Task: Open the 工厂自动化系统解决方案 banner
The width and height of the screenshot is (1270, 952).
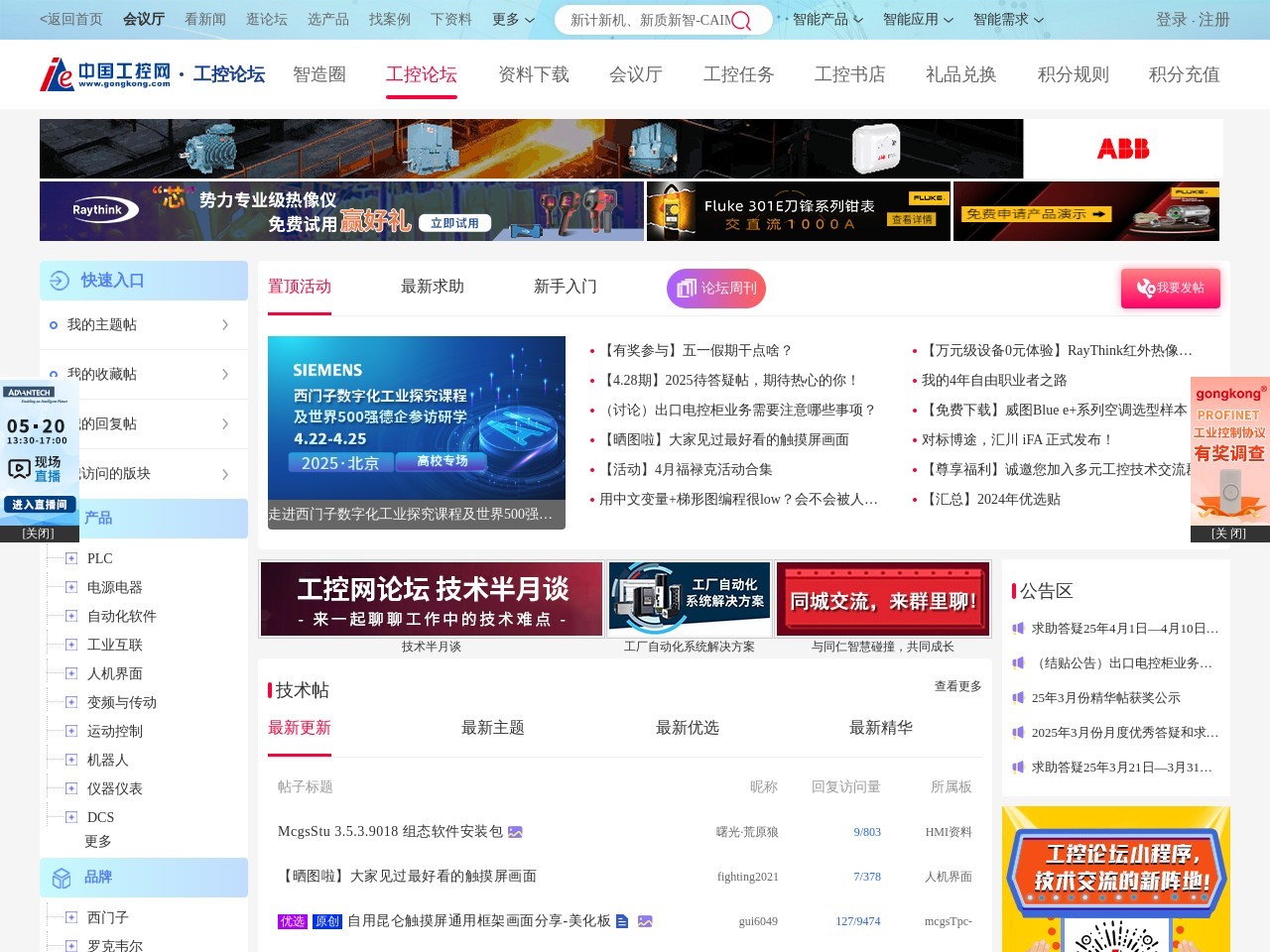Action: 690,599
